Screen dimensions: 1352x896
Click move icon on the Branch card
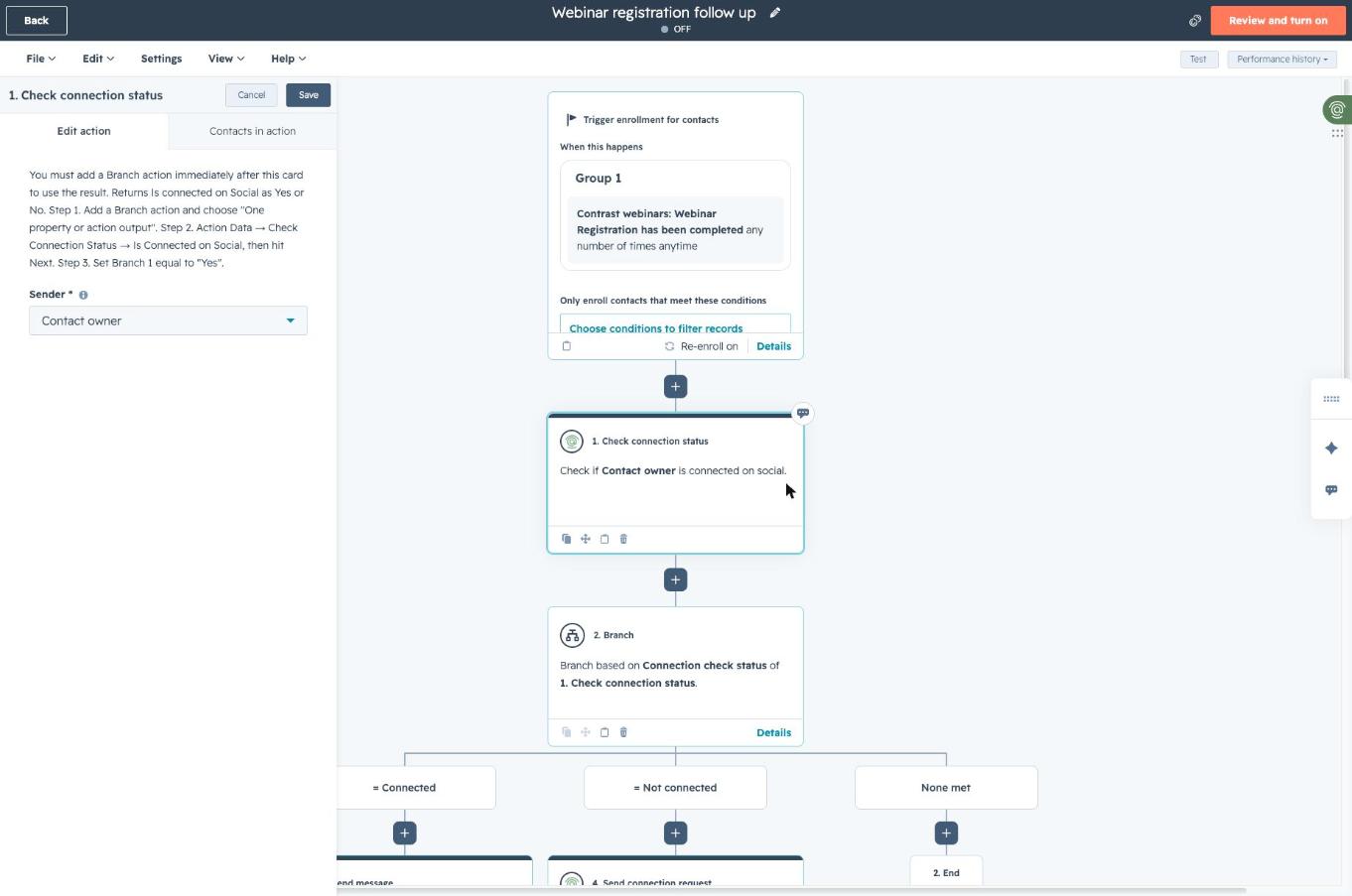(586, 732)
